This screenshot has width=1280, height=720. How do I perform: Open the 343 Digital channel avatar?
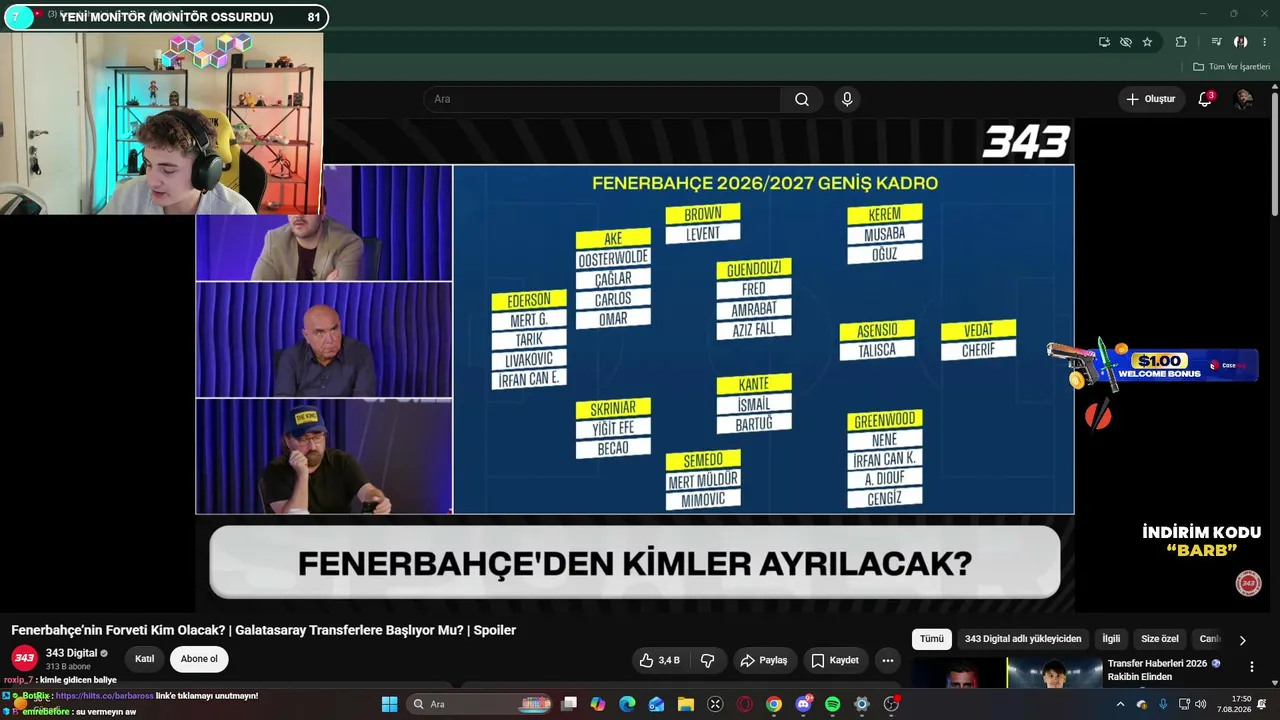(24, 658)
